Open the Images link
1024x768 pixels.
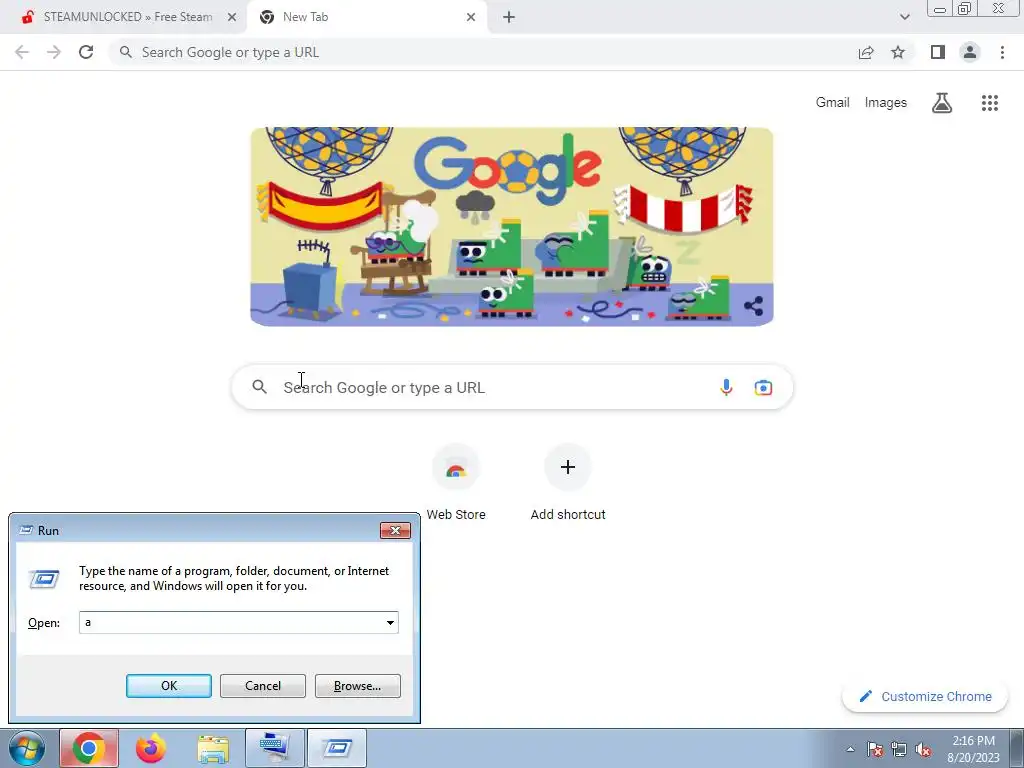click(x=886, y=103)
